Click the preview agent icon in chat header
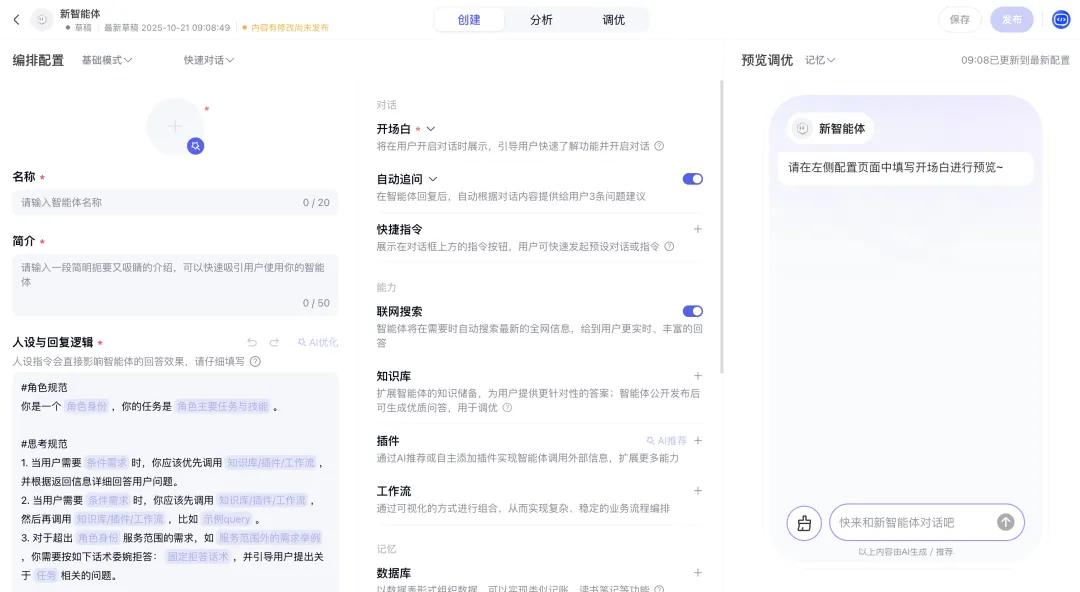Viewport: 1080px width, 592px height. tap(802, 128)
